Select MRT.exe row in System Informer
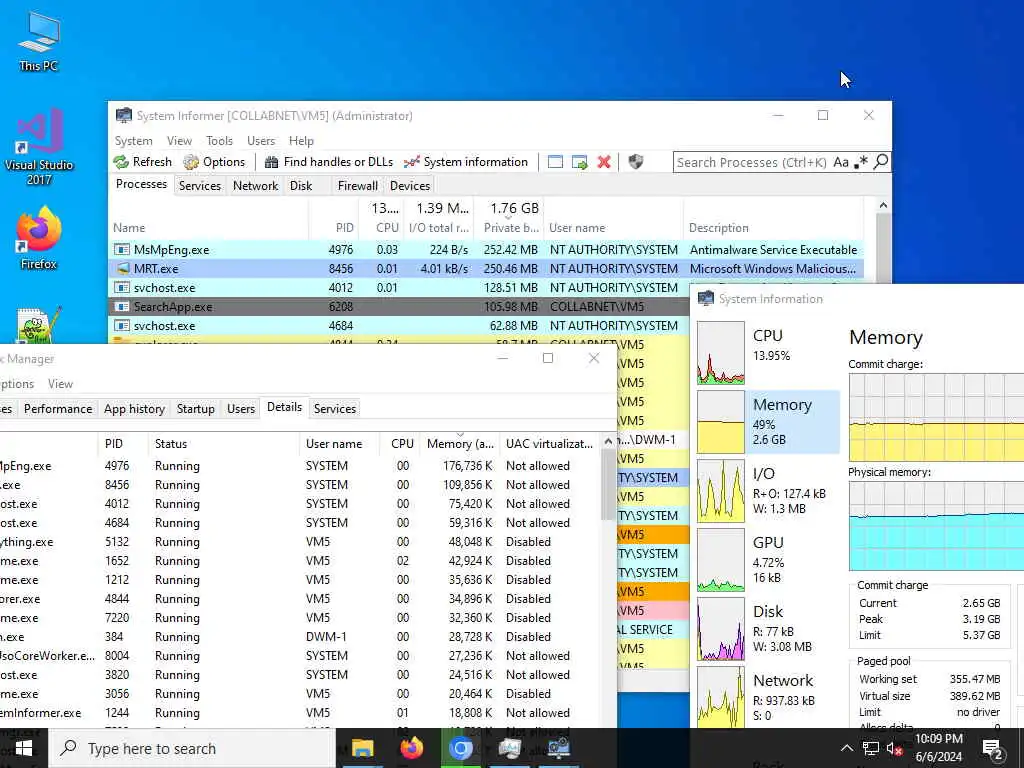The width and height of the screenshot is (1024, 768). (x=487, y=268)
